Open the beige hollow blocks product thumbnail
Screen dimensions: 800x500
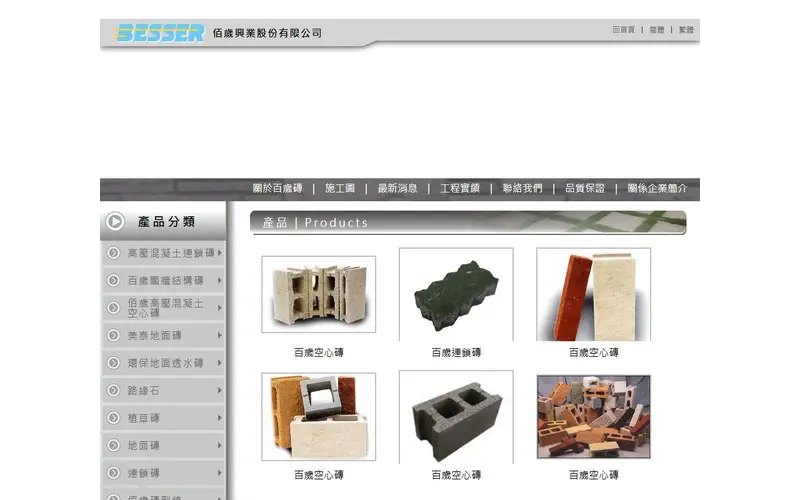[319, 294]
